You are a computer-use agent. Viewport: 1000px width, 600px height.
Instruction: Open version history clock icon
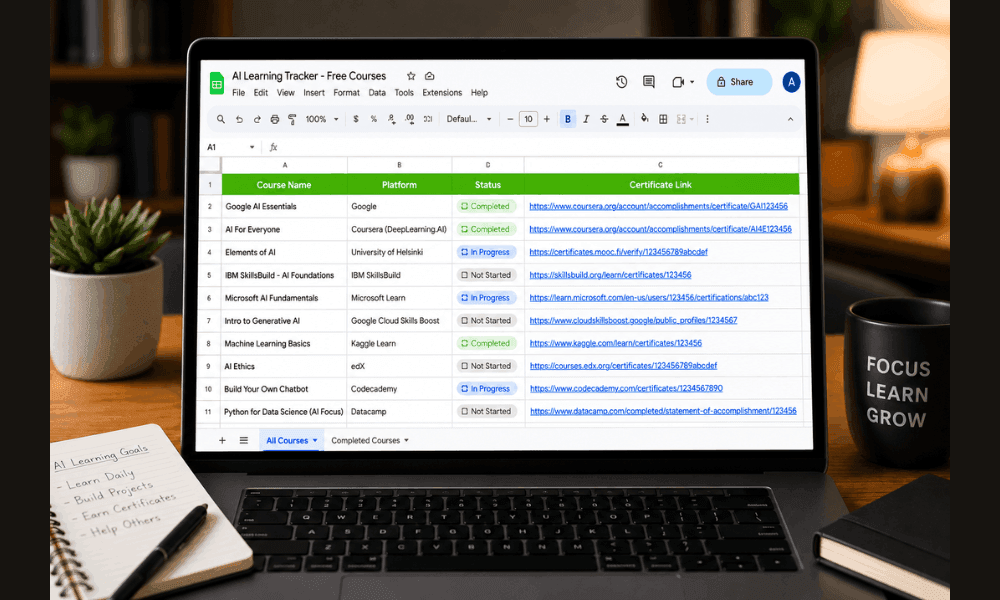pos(621,82)
